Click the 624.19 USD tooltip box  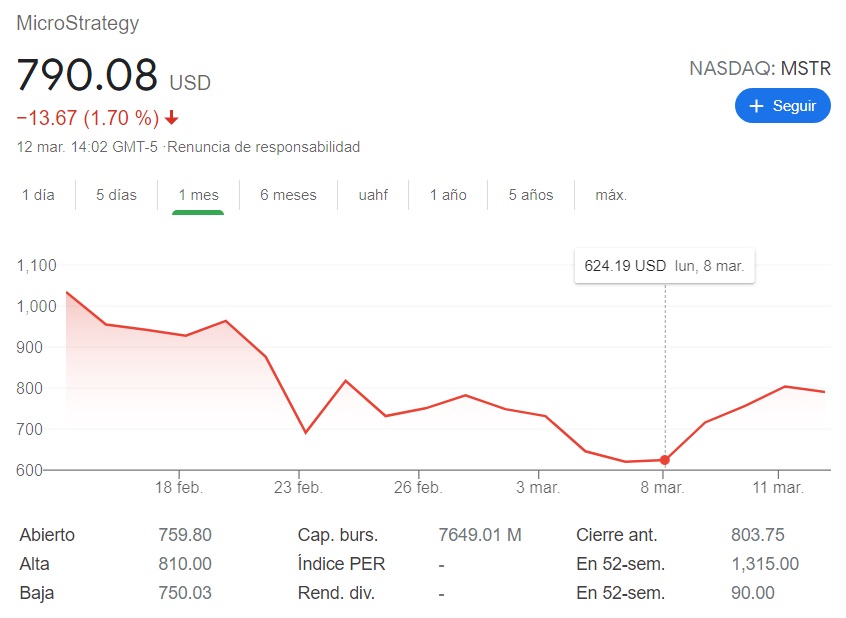pyautogui.click(x=665, y=266)
